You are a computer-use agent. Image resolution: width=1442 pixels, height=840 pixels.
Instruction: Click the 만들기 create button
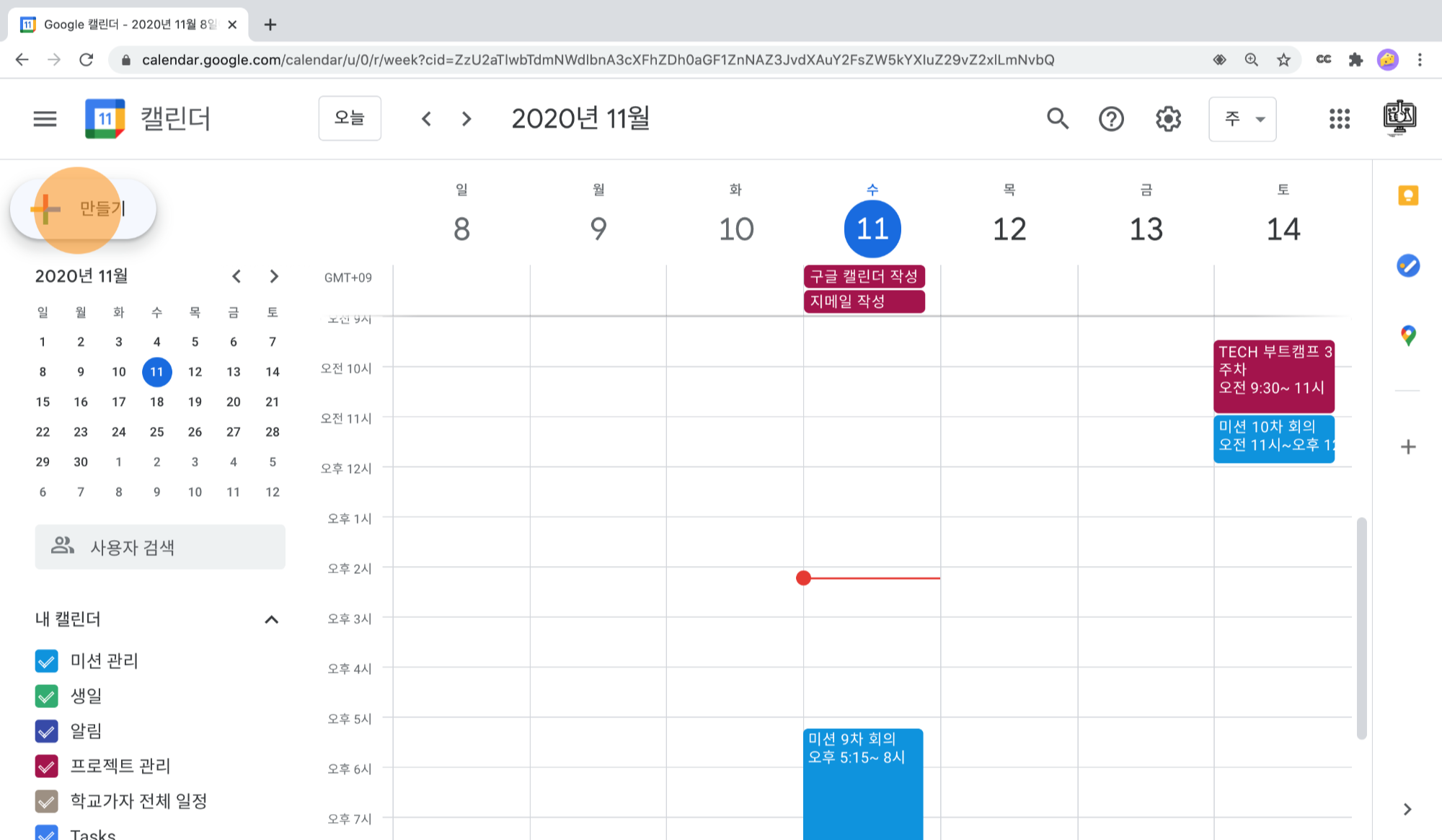(x=83, y=209)
